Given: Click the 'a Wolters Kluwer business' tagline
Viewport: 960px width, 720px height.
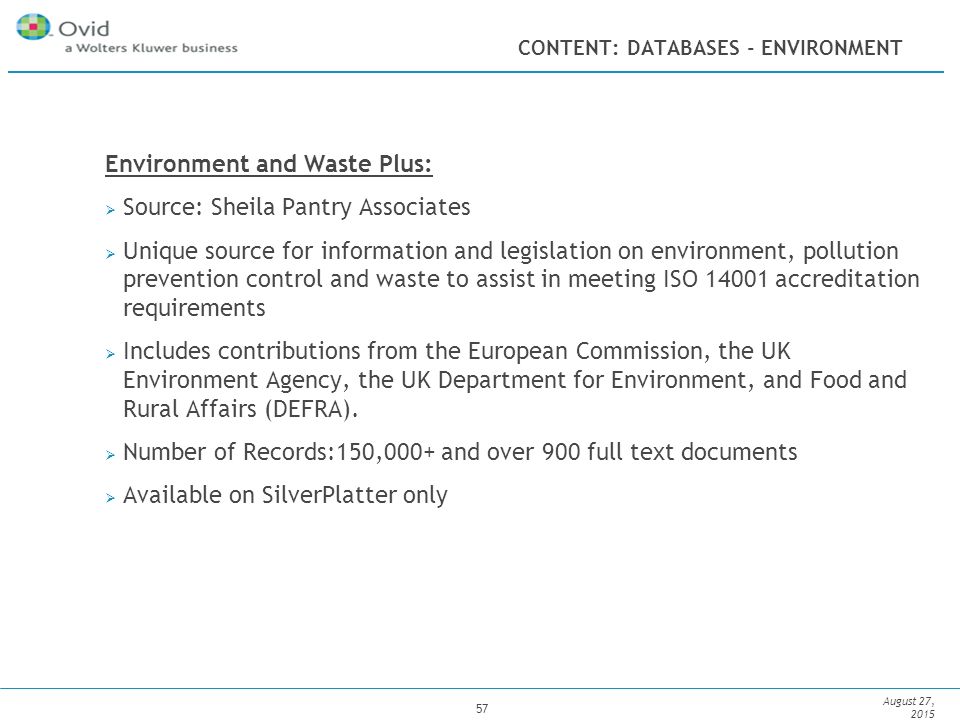Looking at the screenshot, I should point(151,48).
